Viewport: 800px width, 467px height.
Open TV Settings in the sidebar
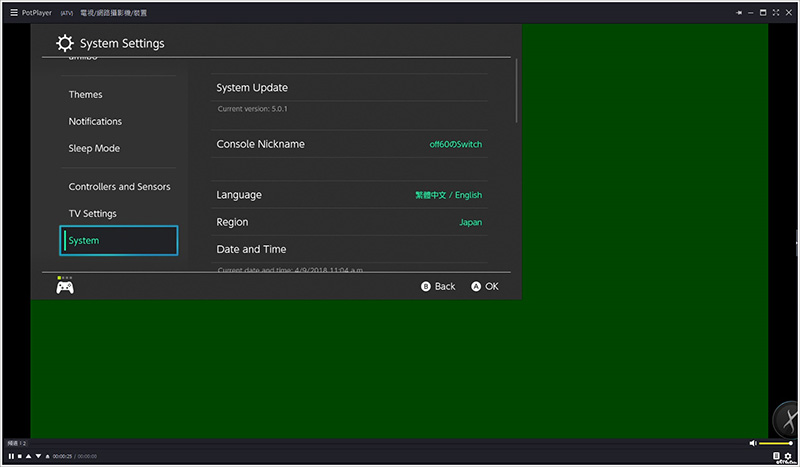coord(93,214)
